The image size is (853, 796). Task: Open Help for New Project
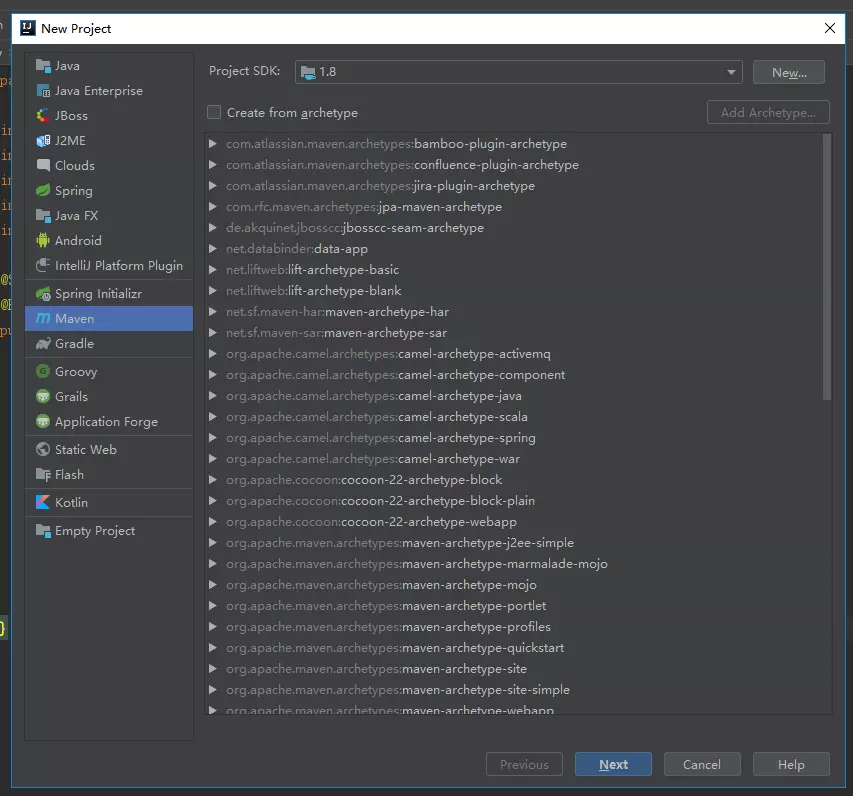[791, 764]
